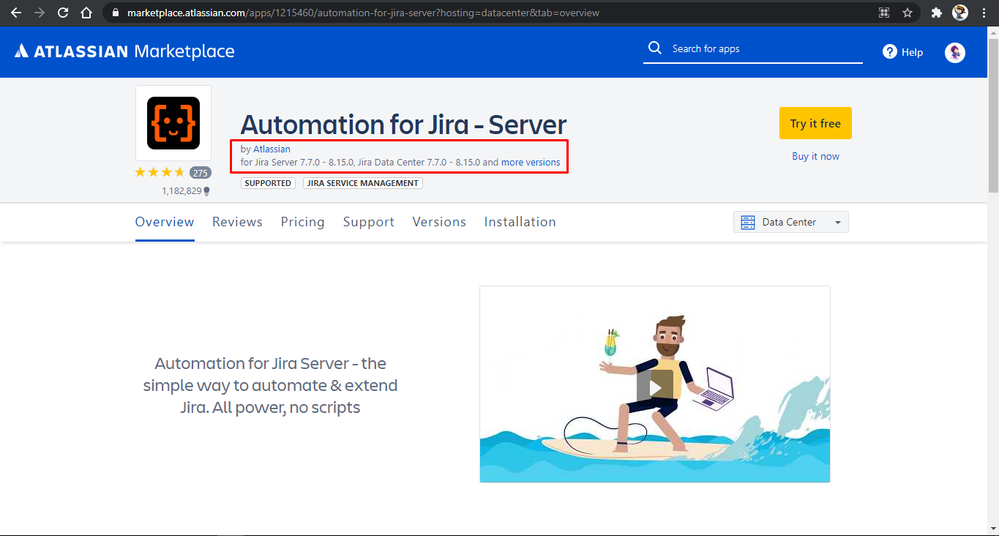Open the Chrome profile avatar
The width and height of the screenshot is (999, 536).
pos(960,13)
